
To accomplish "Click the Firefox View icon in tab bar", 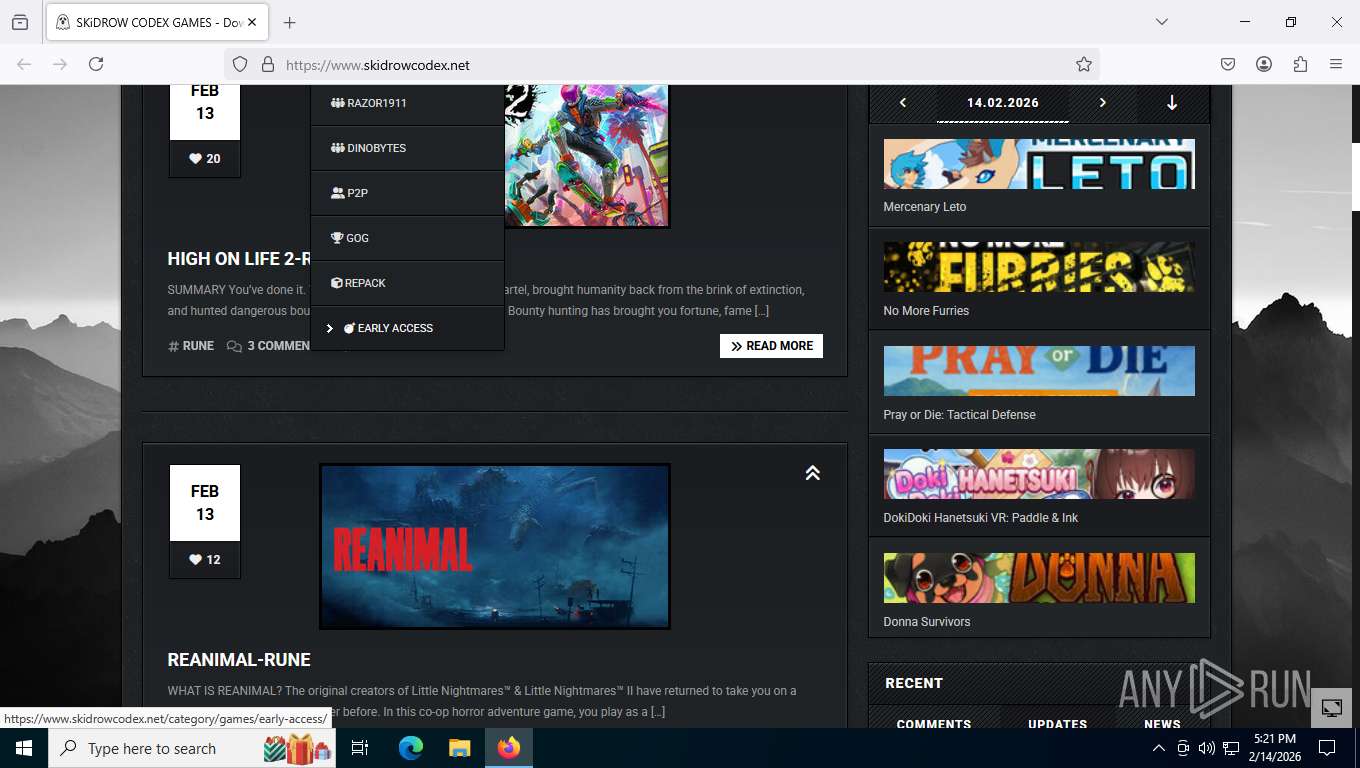I will pos(20,22).
